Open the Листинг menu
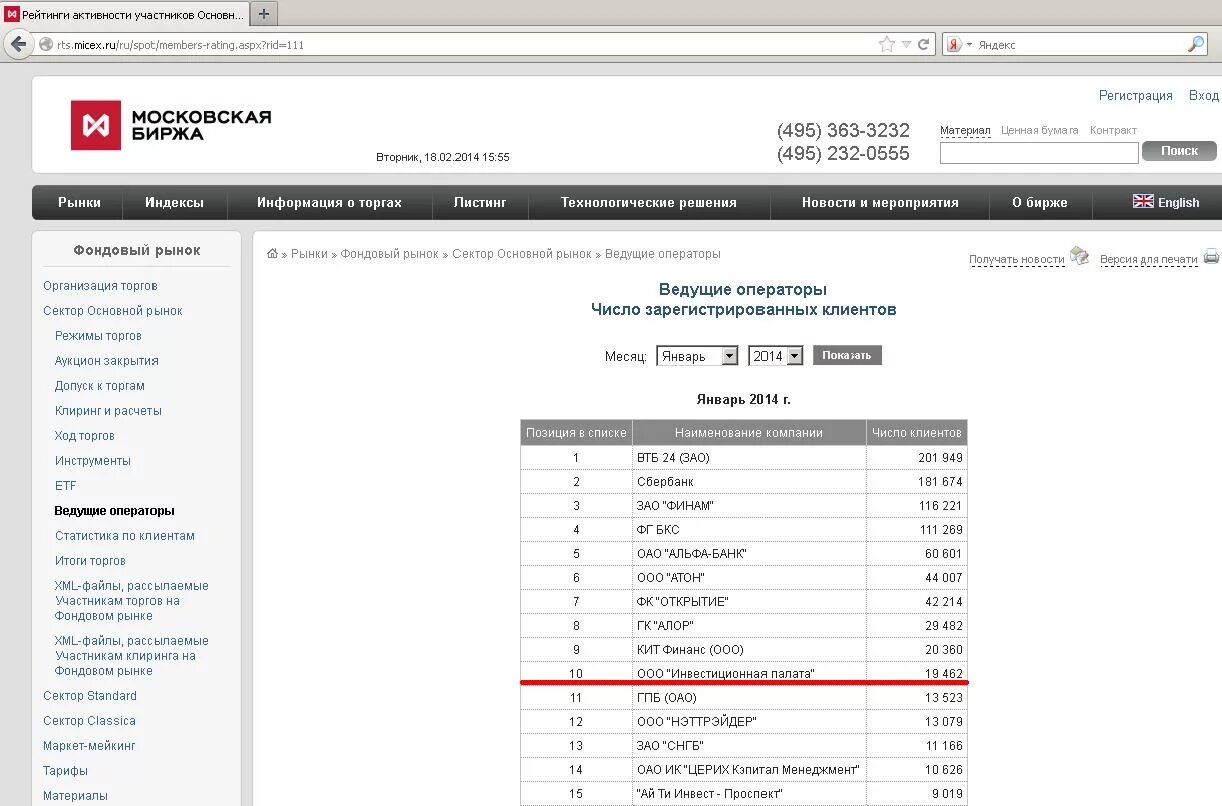The image size is (1222, 806). (x=480, y=202)
